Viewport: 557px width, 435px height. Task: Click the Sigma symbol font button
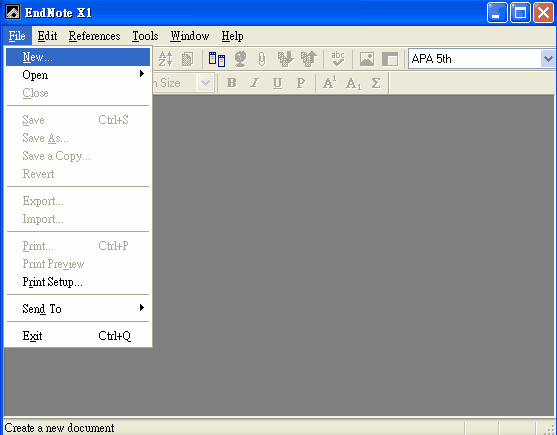(x=376, y=83)
